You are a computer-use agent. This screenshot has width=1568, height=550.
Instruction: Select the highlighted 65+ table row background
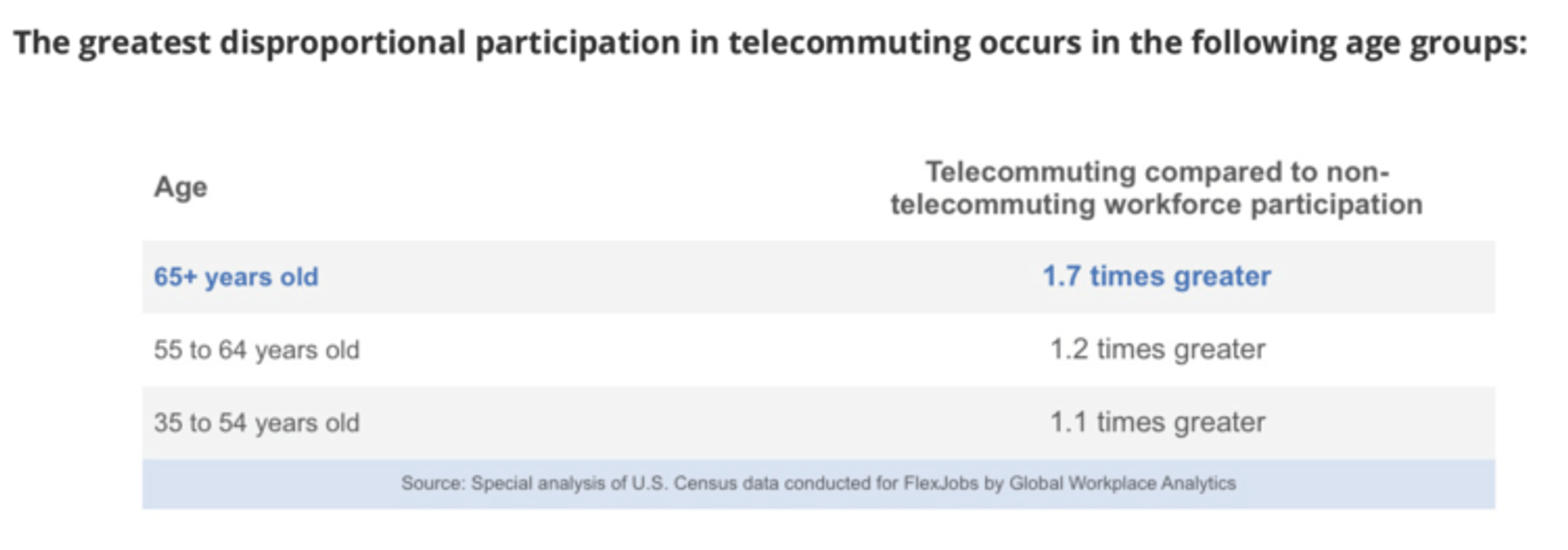click(818, 277)
